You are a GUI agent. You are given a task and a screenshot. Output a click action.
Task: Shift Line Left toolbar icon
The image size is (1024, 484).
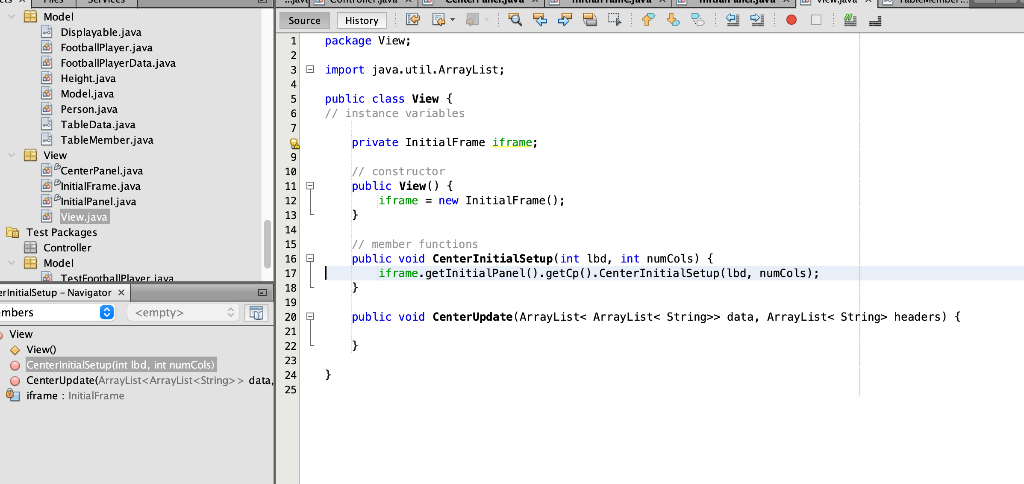tap(732, 20)
